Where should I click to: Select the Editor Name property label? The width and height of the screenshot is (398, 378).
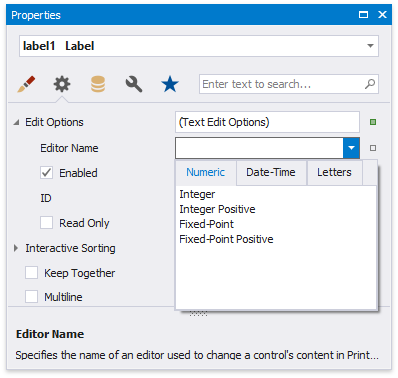coord(69,148)
